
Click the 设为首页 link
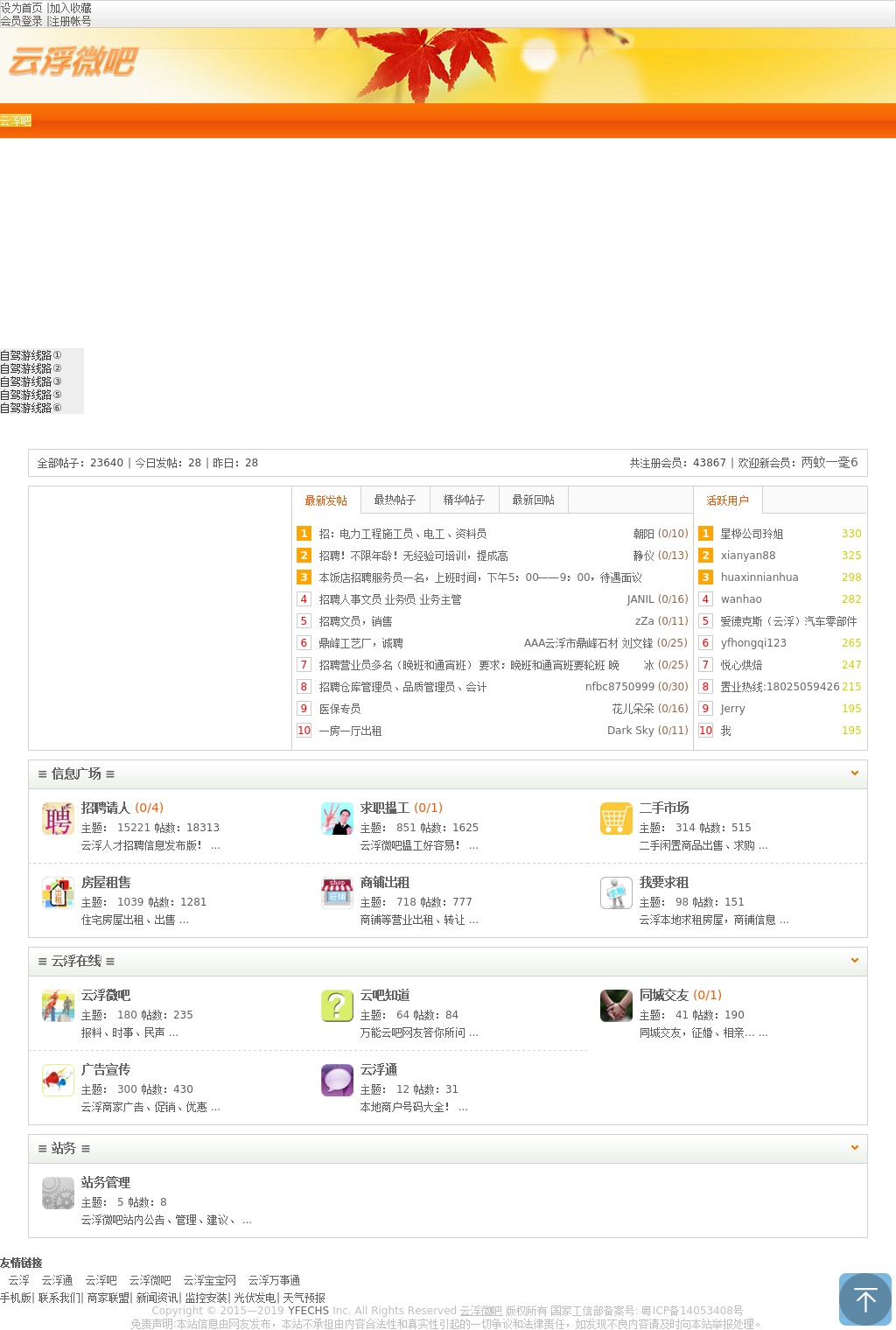tap(21, 8)
